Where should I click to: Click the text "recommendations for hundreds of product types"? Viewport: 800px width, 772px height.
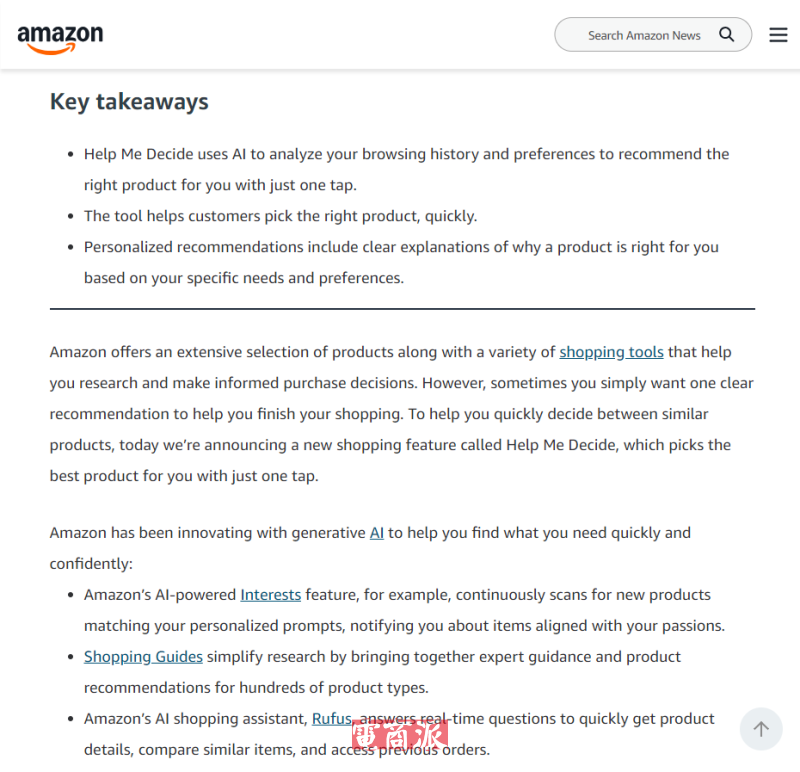(x=256, y=688)
